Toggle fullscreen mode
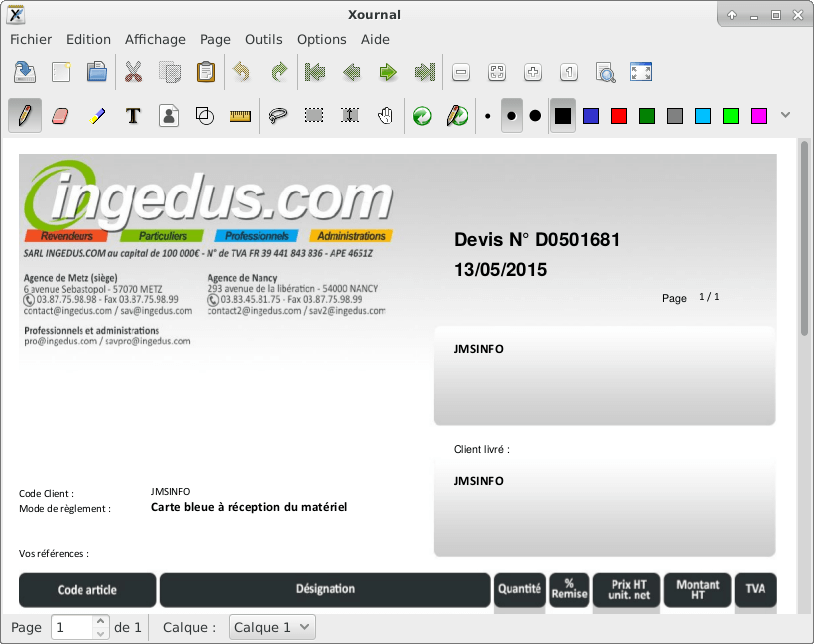 tap(641, 72)
